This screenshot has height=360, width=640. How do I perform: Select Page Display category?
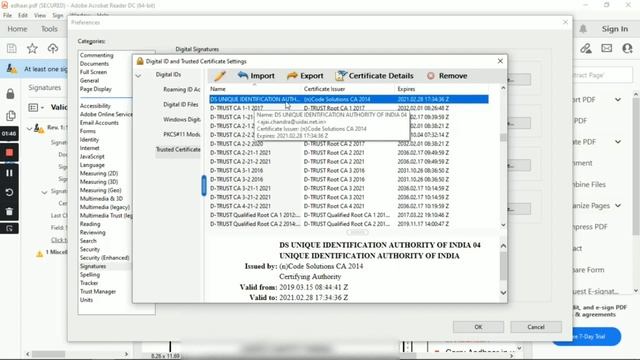(96, 89)
